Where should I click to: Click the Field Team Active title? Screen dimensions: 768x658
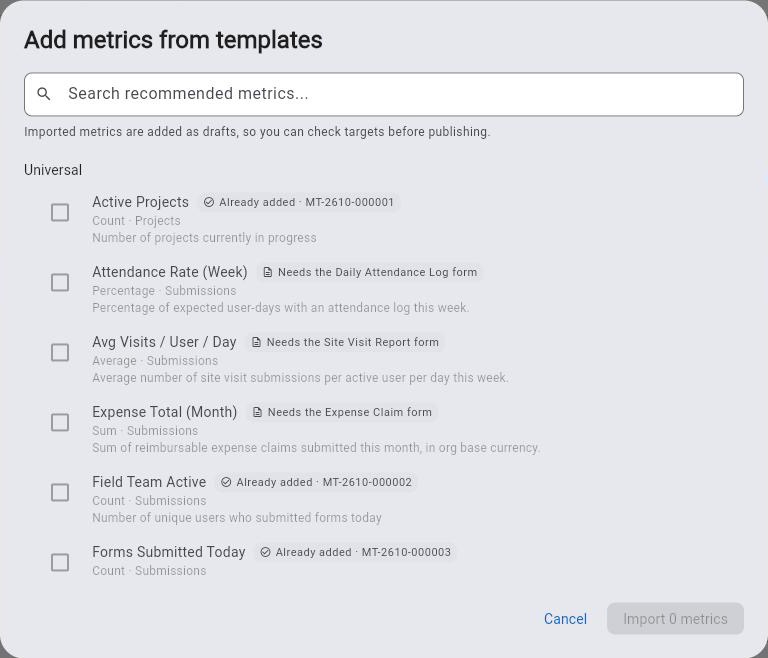[149, 482]
